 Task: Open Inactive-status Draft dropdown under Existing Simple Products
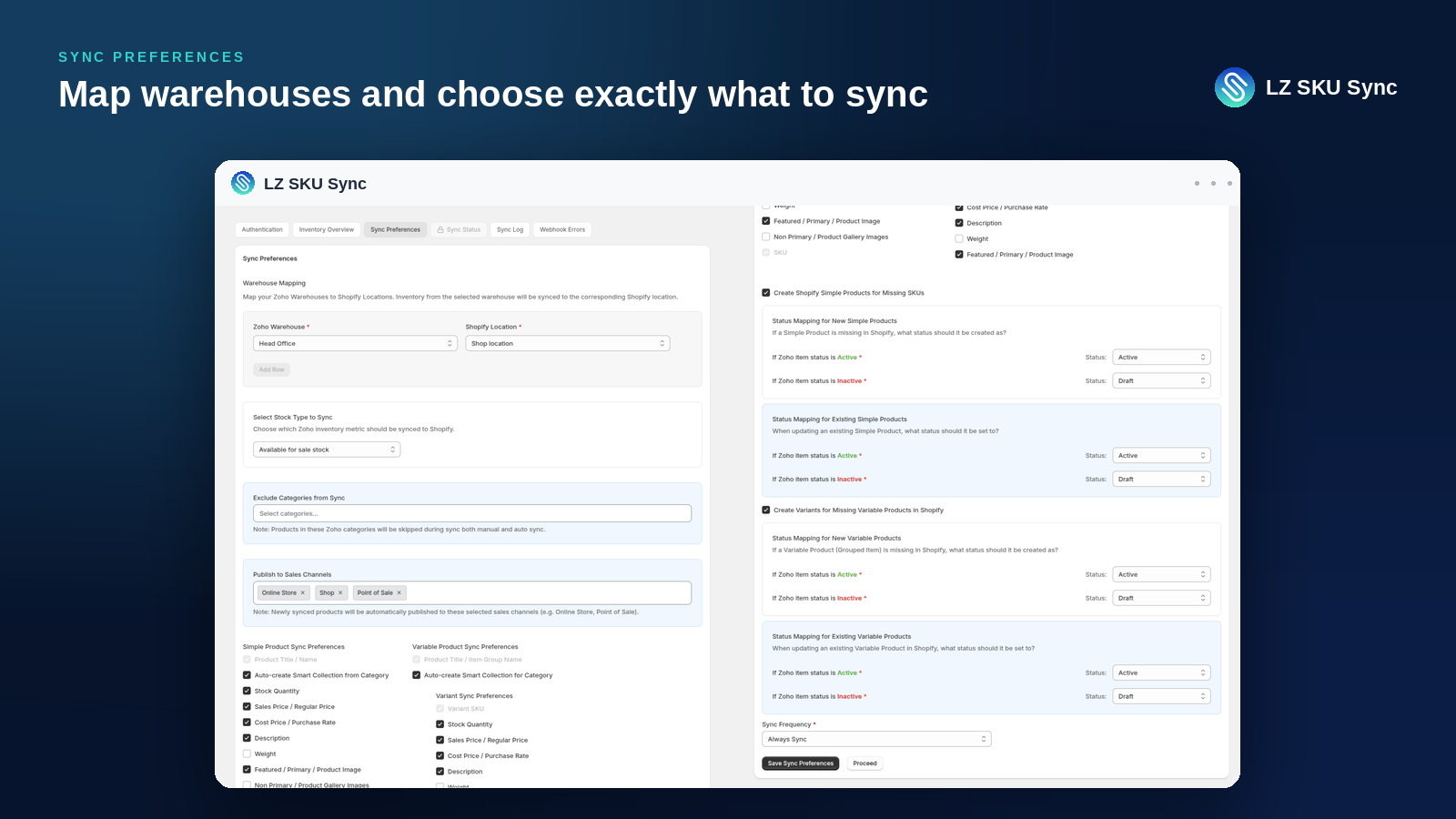pyautogui.click(x=1162, y=480)
